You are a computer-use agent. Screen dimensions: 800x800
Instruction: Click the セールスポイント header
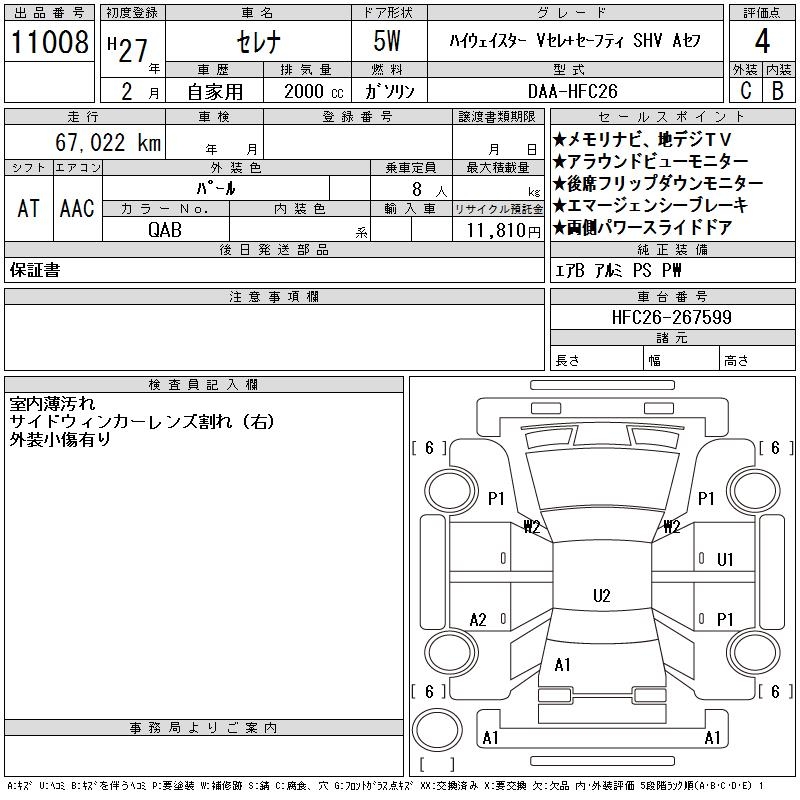[672, 117]
